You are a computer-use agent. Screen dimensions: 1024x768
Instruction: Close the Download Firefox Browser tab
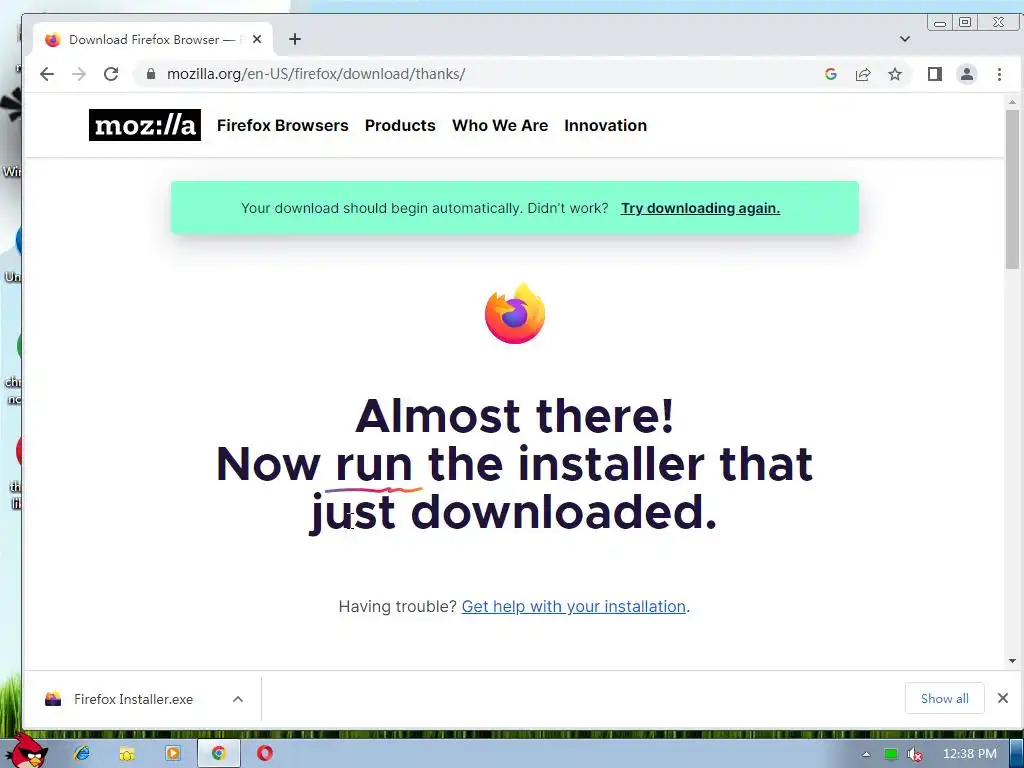pyautogui.click(x=257, y=39)
